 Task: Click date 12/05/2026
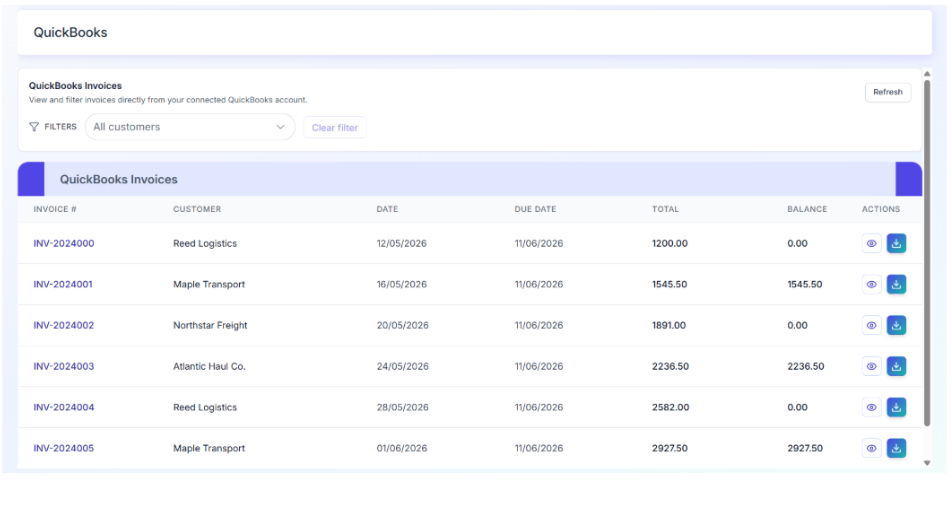pyautogui.click(x=401, y=243)
